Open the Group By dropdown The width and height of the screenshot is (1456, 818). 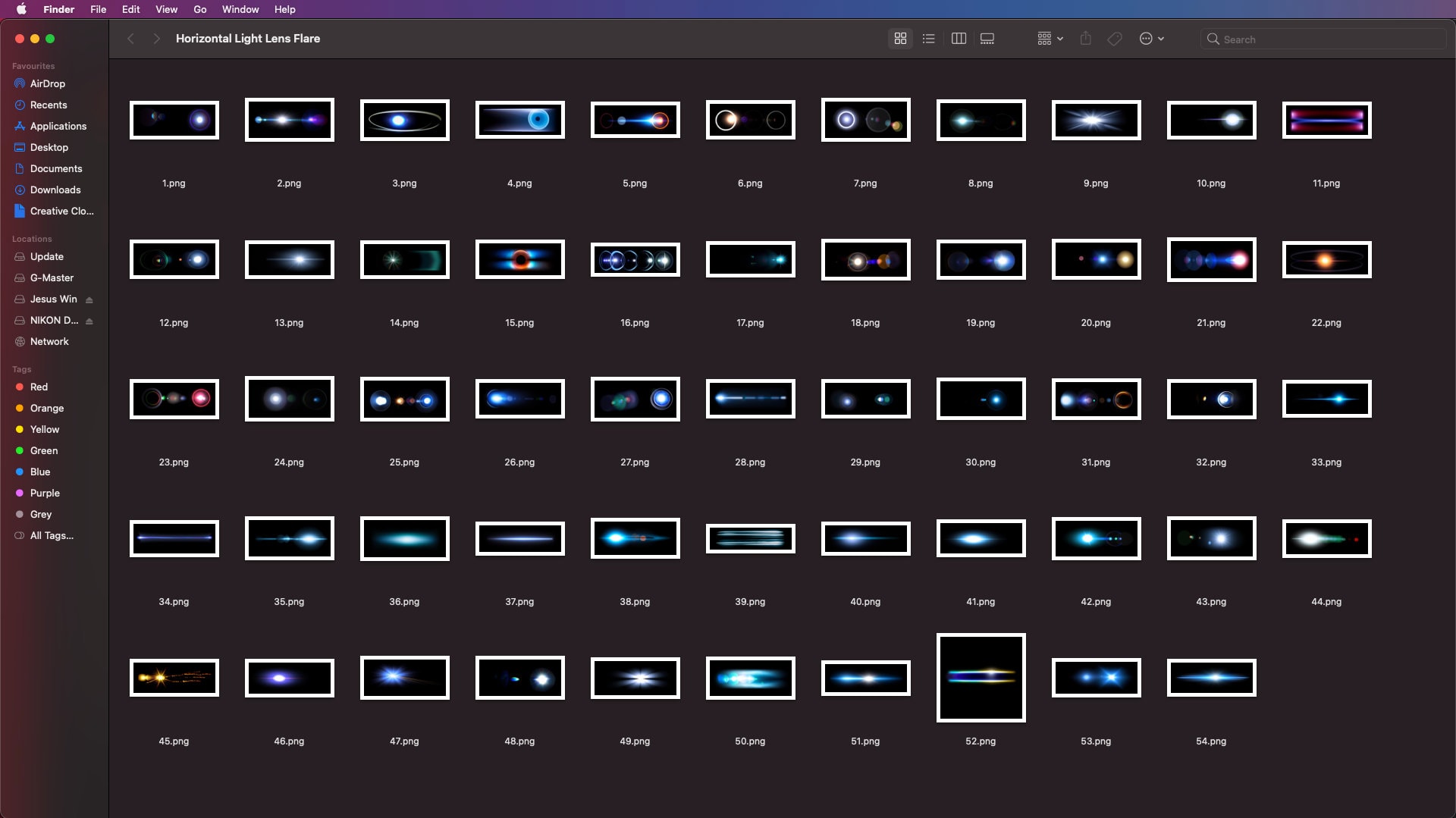click(x=1050, y=39)
